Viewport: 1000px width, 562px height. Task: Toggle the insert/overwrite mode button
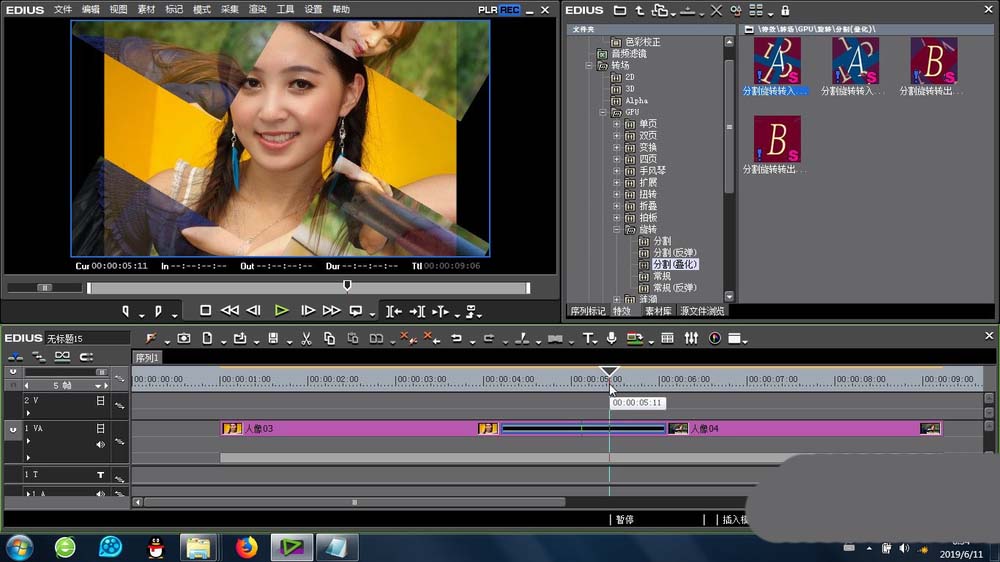(x=15, y=357)
